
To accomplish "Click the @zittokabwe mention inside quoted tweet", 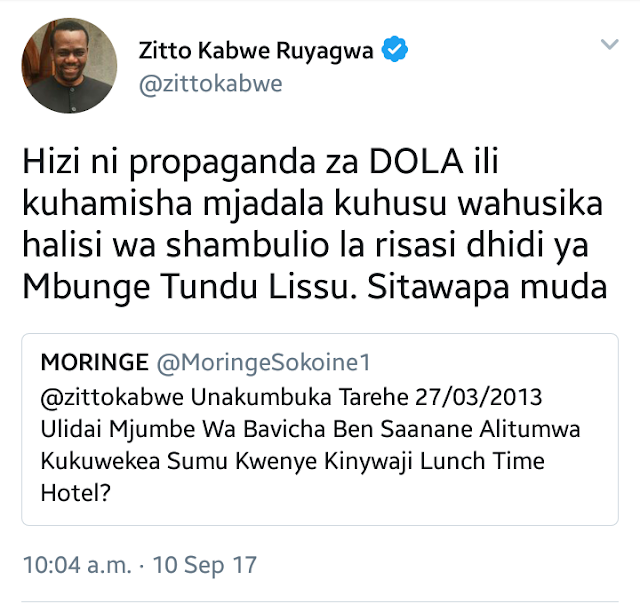I will [x=112, y=397].
